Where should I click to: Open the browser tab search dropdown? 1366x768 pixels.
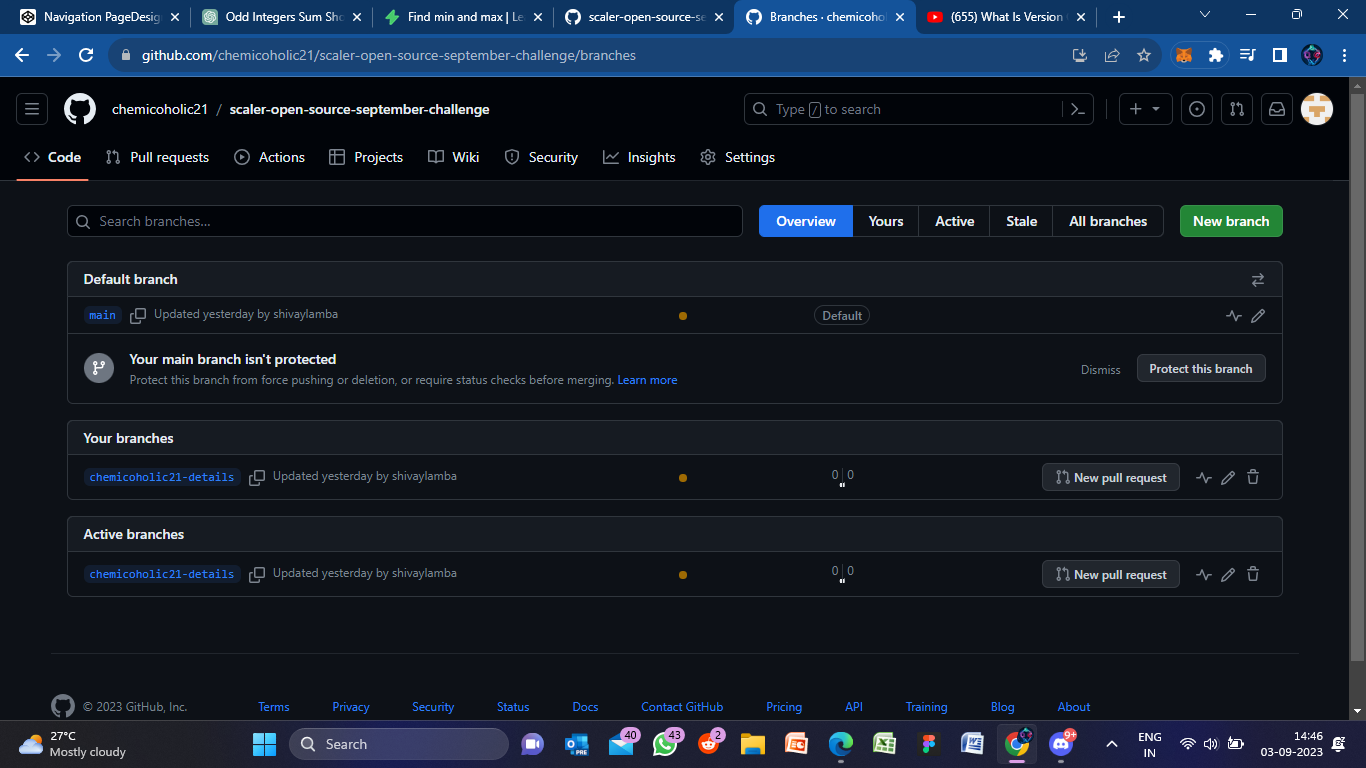pyautogui.click(x=1204, y=15)
